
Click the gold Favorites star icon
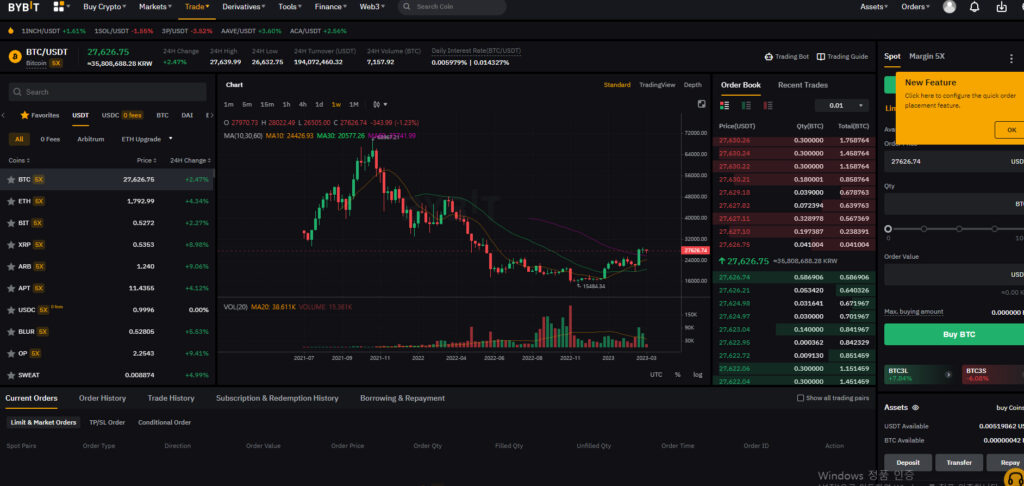[25, 115]
